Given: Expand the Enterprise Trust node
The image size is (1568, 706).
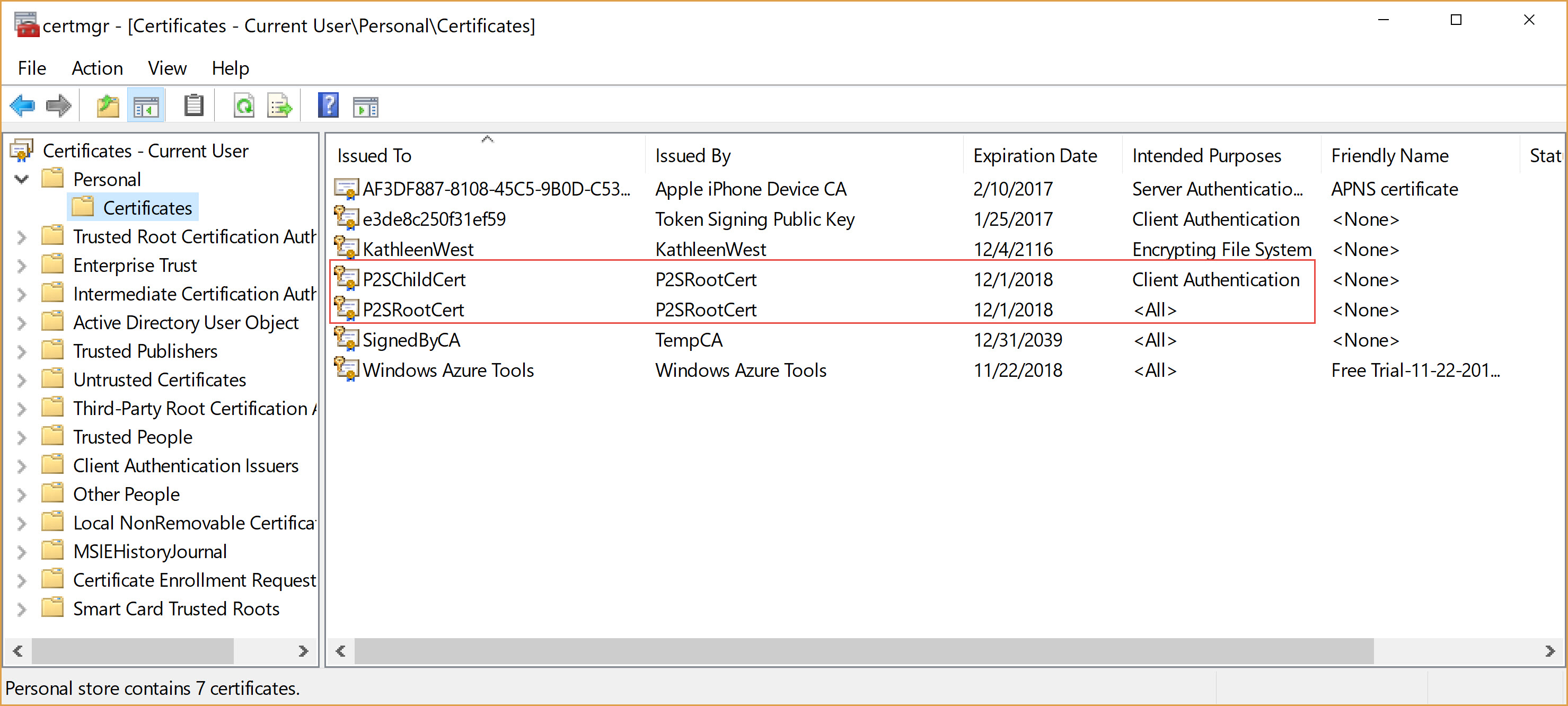Looking at the screenshot, I should point(22,266).
